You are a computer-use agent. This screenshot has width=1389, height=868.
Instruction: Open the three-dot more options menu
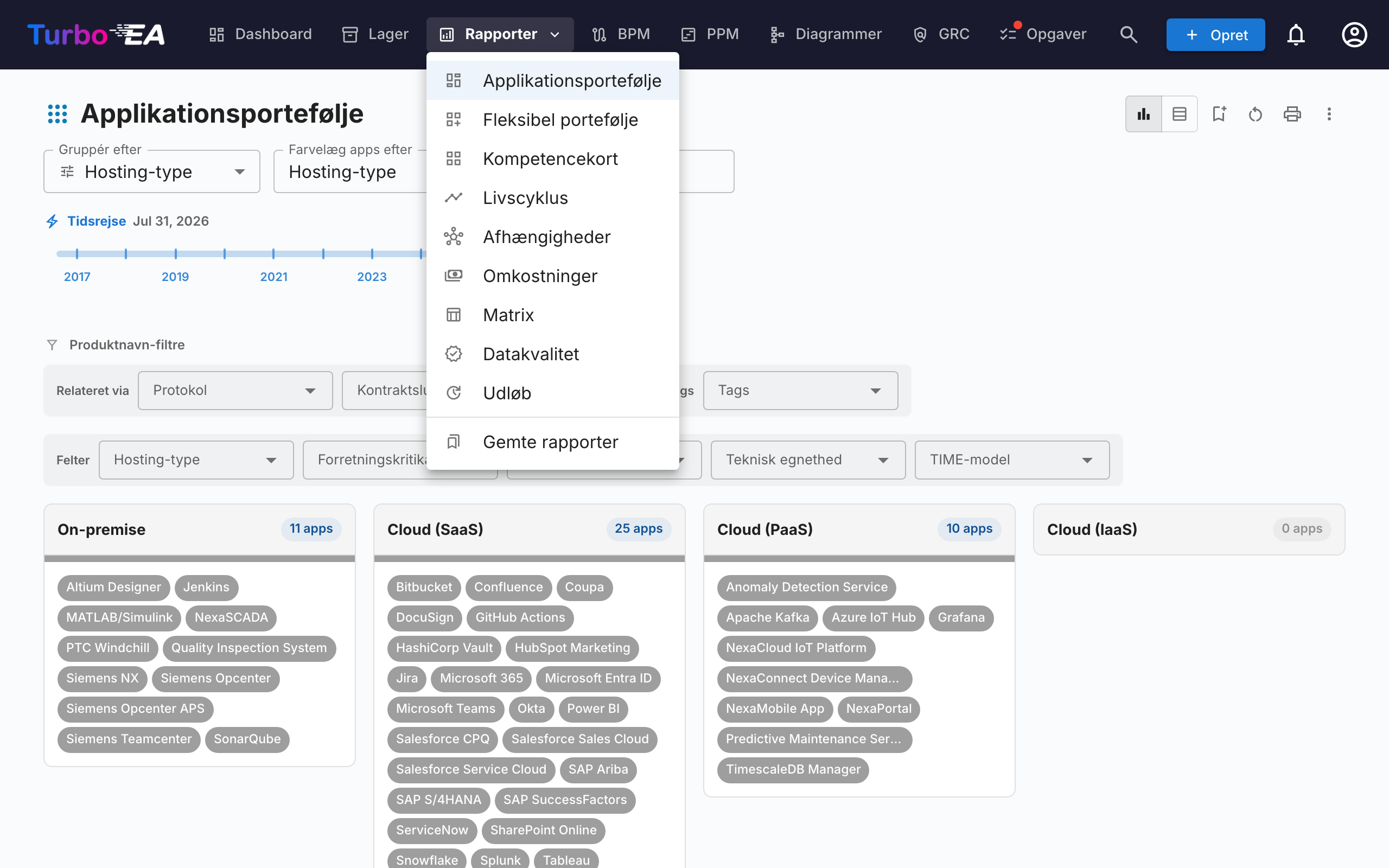click(x=1329, y=114)
